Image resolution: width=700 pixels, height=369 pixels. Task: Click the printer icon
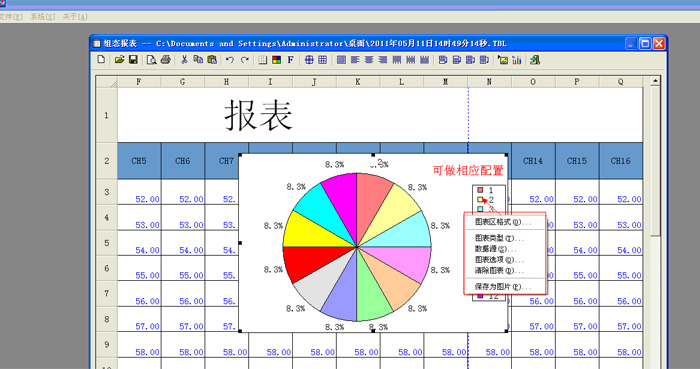click(166, 59)
